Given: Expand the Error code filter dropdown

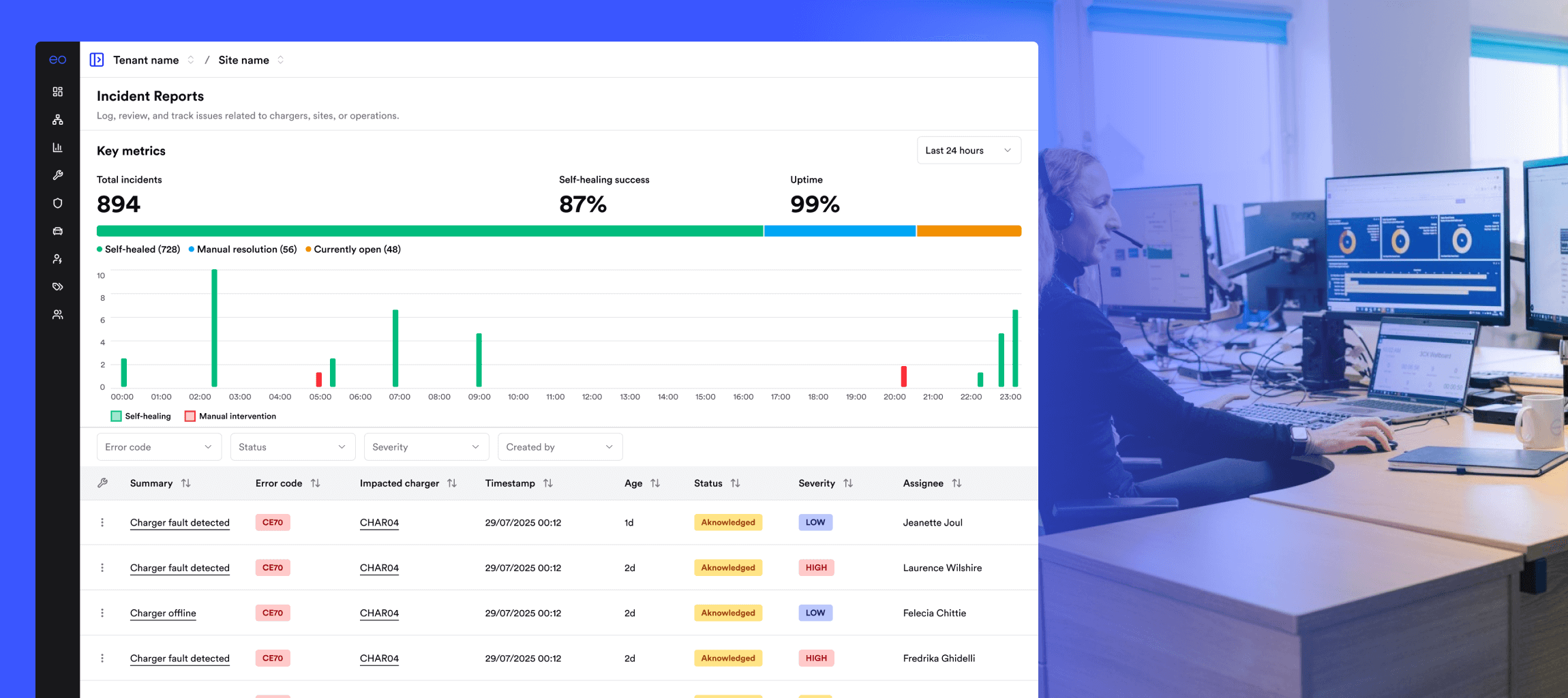Looking at the screenshot, I should click(x=159, y=447).
